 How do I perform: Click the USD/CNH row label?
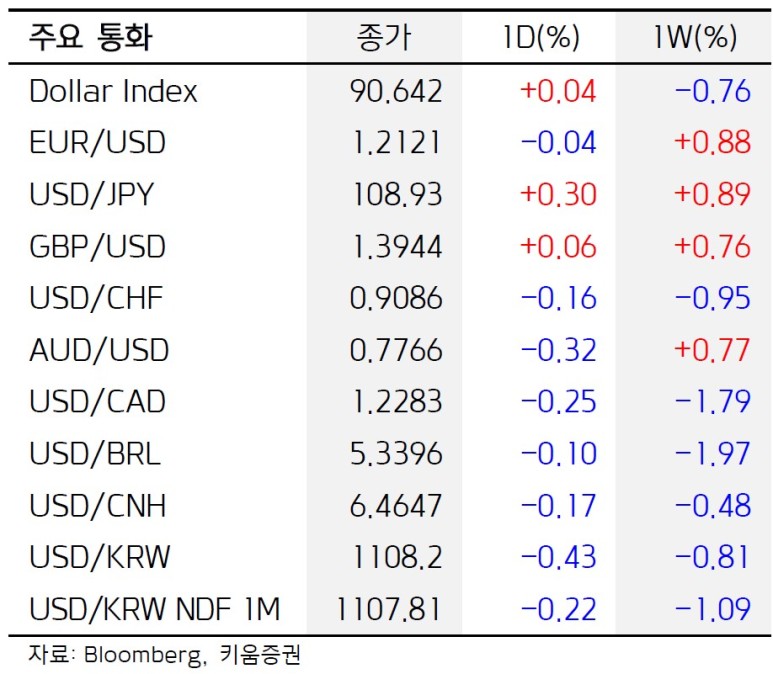(97, 505)
